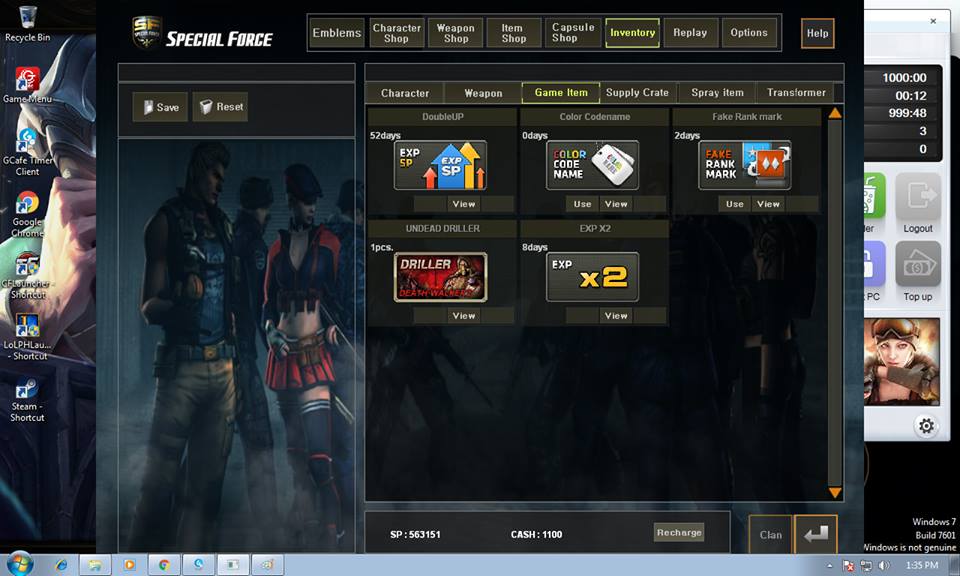Open the Character Shop

pos(397,32)
